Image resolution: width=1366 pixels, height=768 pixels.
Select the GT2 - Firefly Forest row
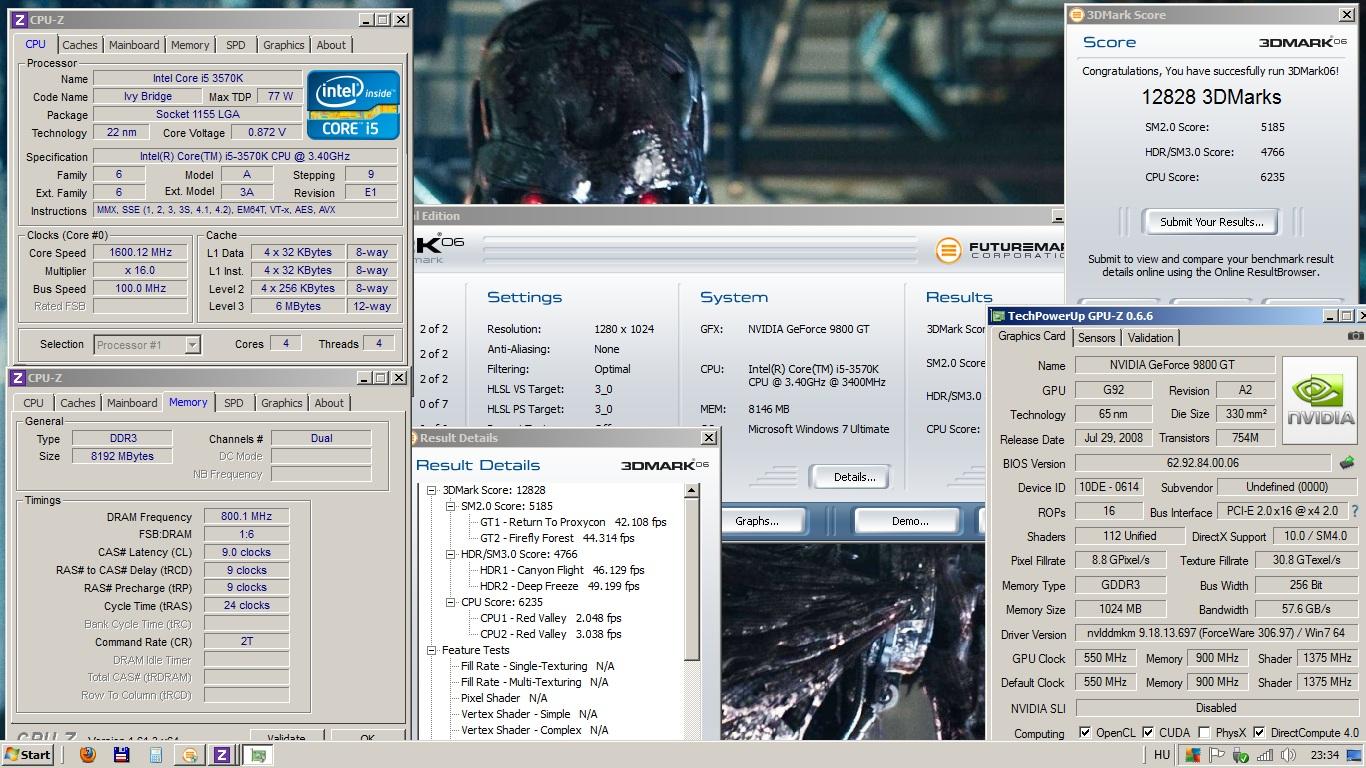pos(557,538)
